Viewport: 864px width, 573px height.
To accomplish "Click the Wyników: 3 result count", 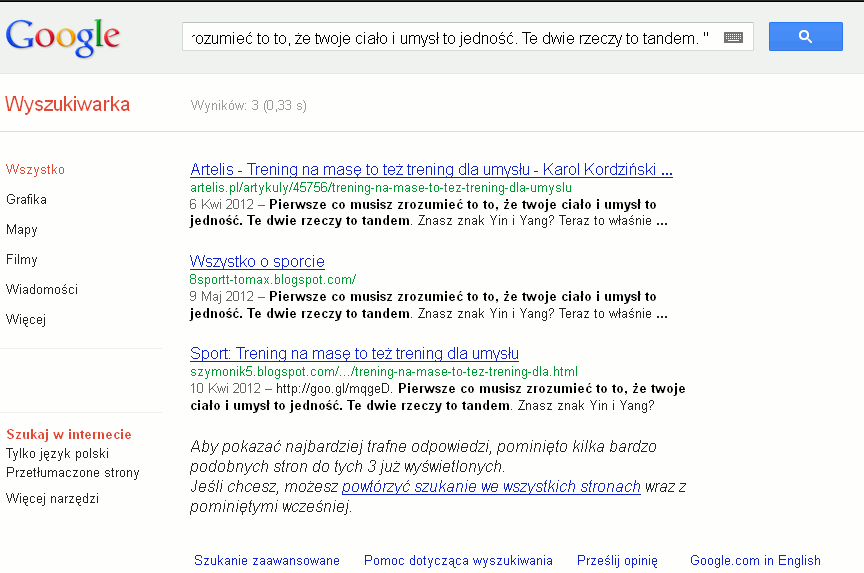I will [x=249, y=105].
